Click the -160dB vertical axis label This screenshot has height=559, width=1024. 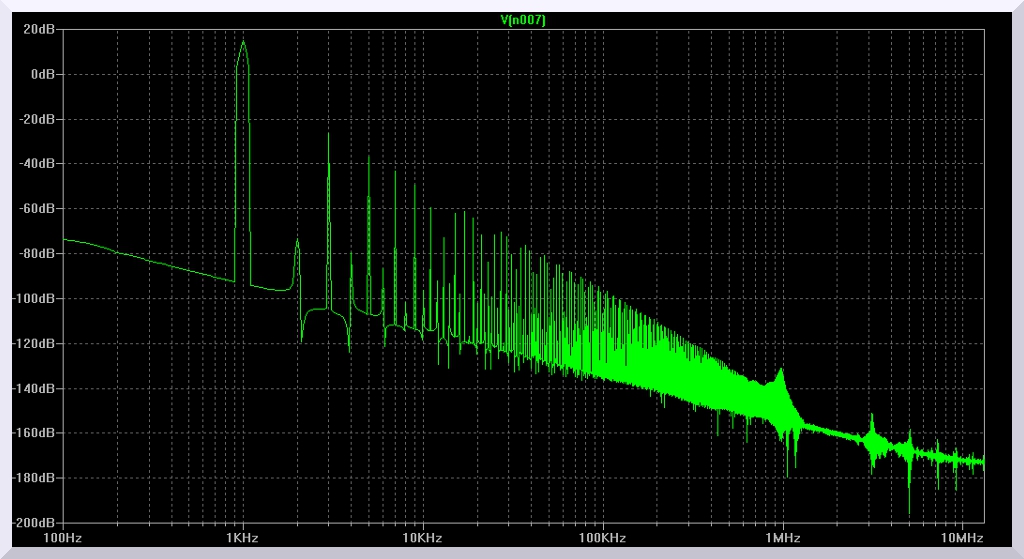34,433
